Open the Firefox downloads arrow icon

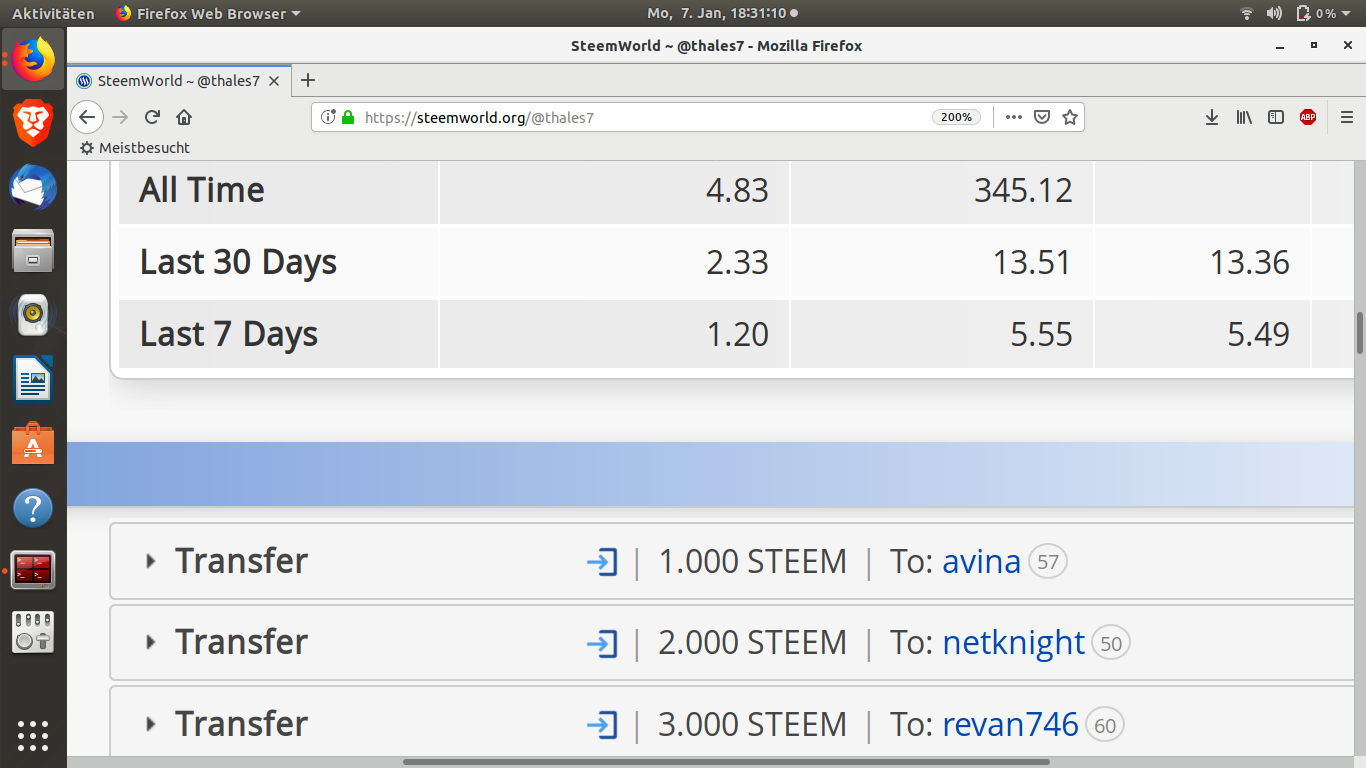[x=1212, y=117]
